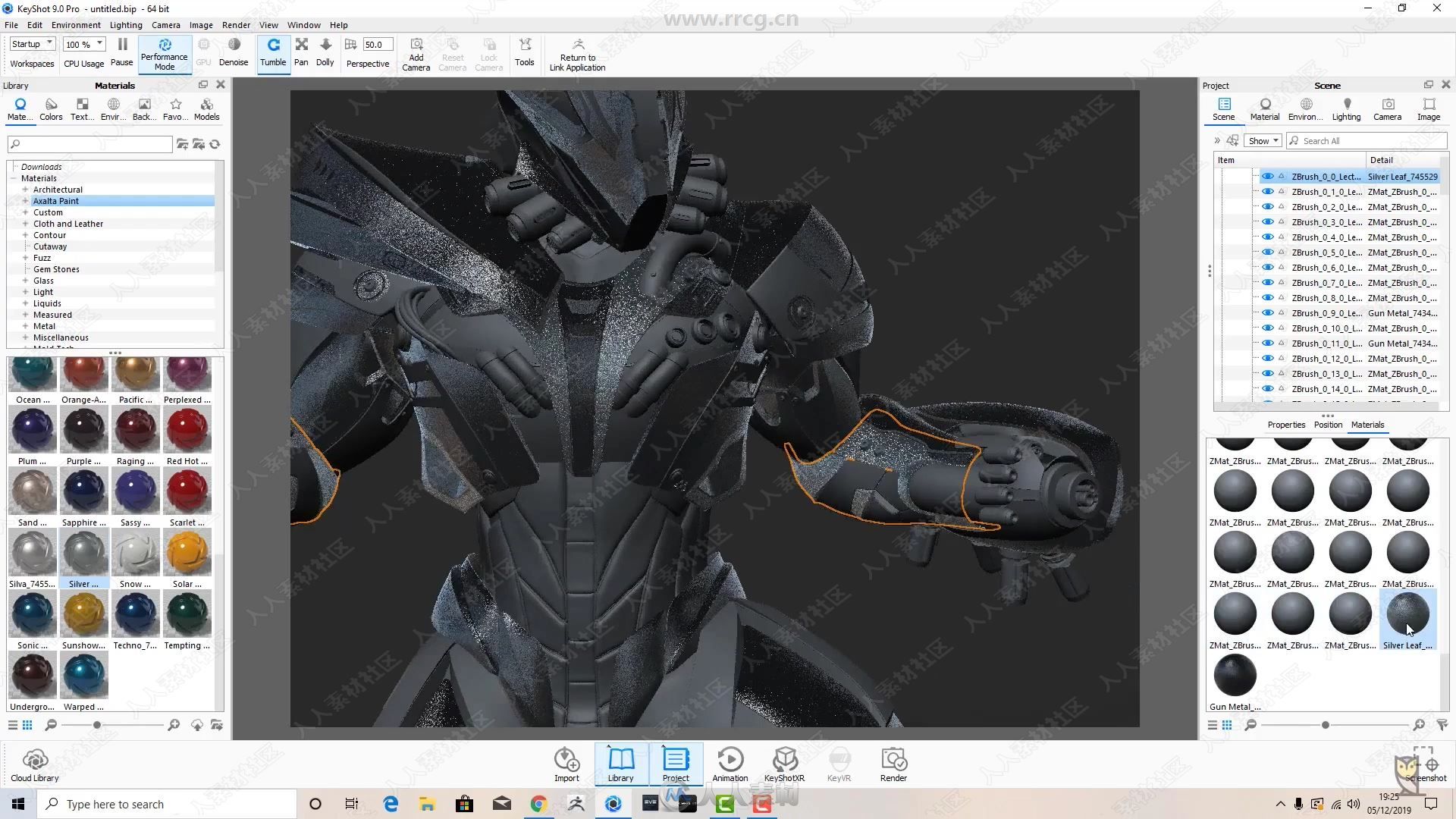Open the Render dialog
The height and width of the screenshot is (819, 1456).
[x=893, y=764]
